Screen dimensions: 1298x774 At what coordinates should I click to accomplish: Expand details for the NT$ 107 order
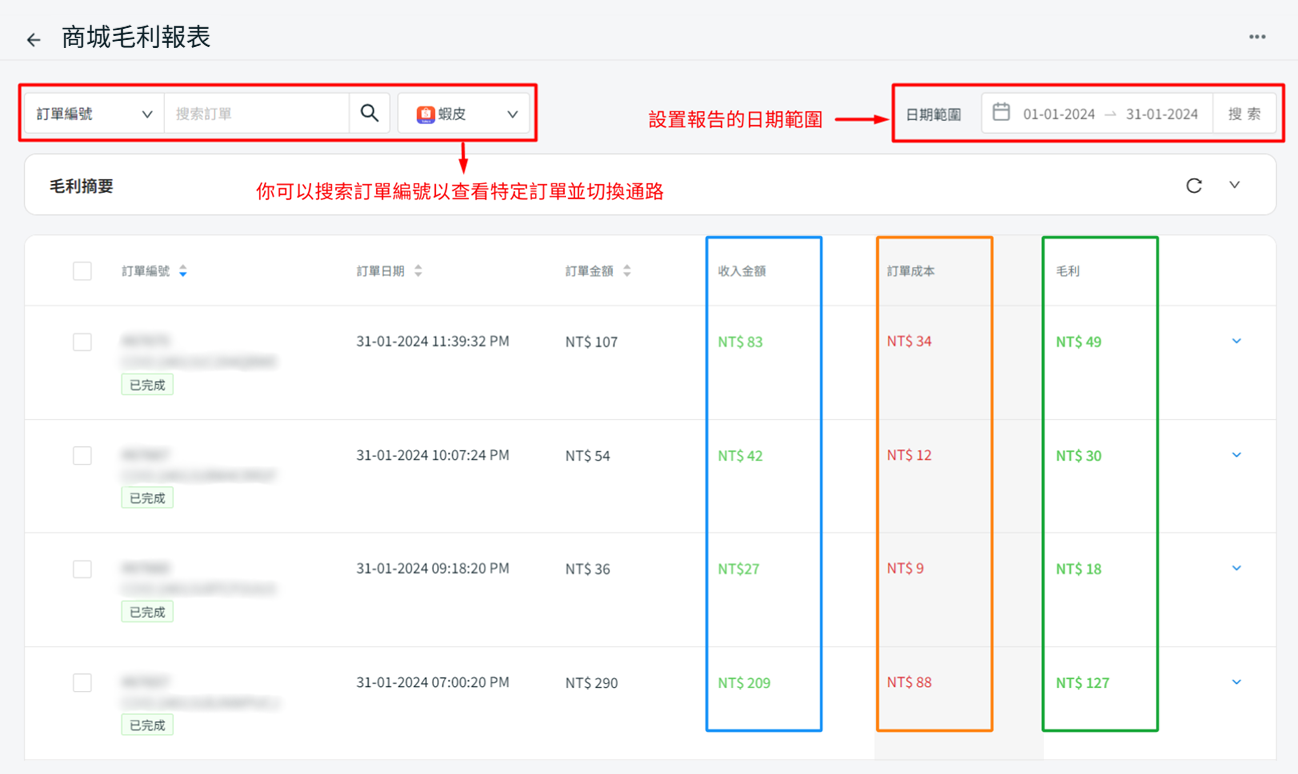pyautogui.click(x=1237, y=342)
